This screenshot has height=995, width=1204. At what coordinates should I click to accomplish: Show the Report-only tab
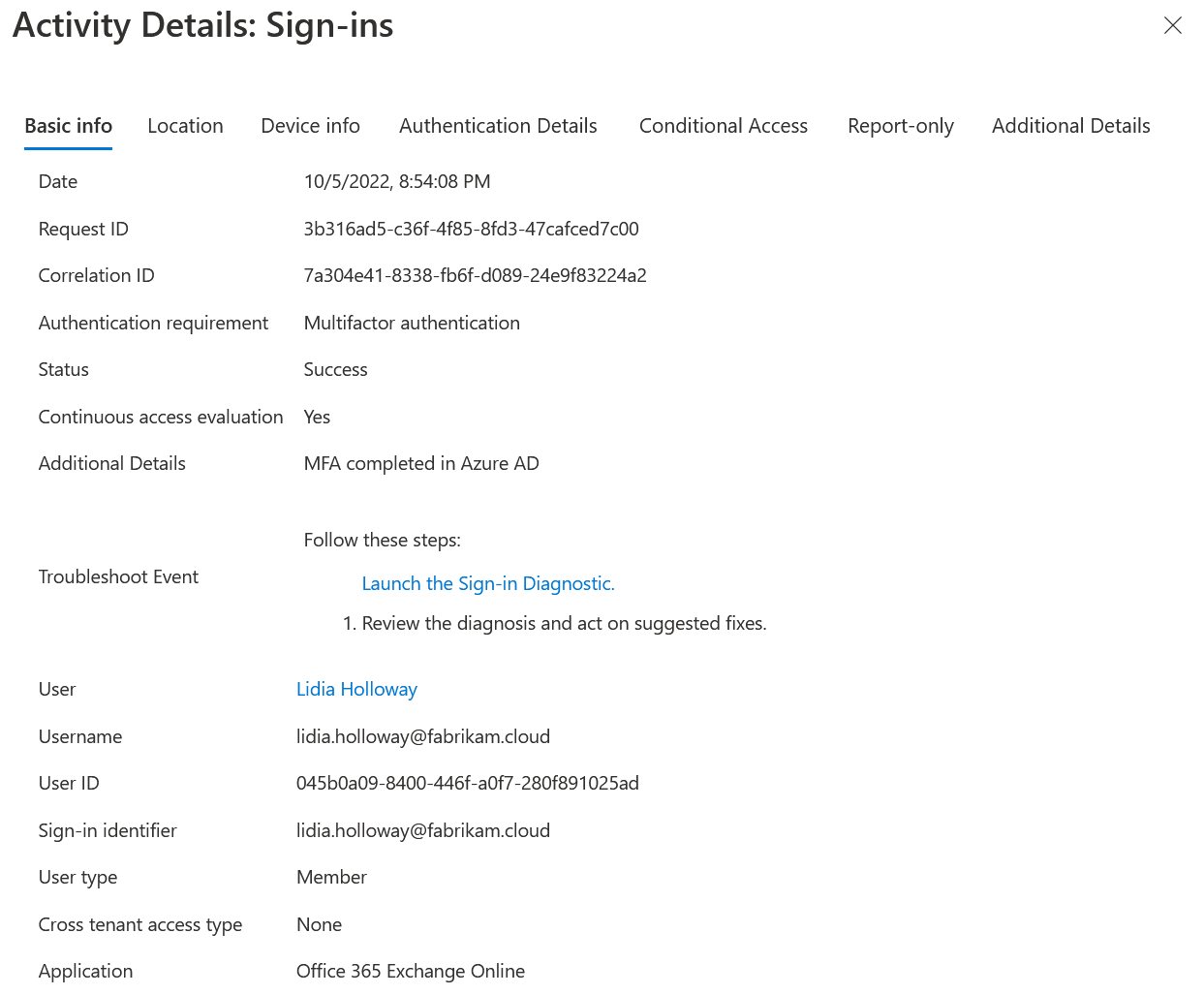[x=900, y=126]
